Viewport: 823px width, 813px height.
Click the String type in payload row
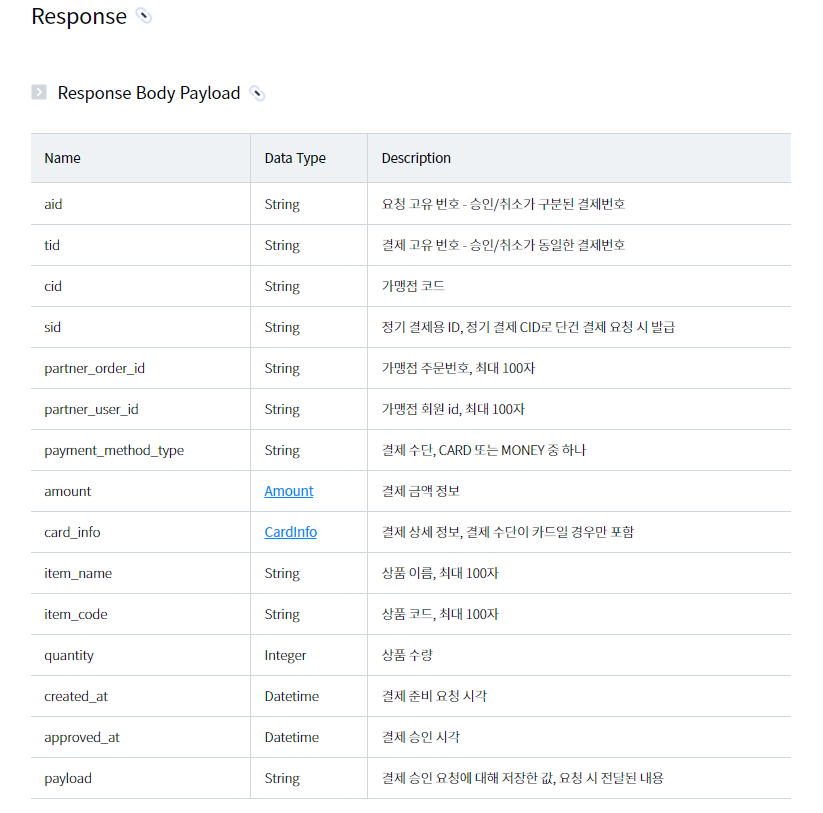(282, 778)
